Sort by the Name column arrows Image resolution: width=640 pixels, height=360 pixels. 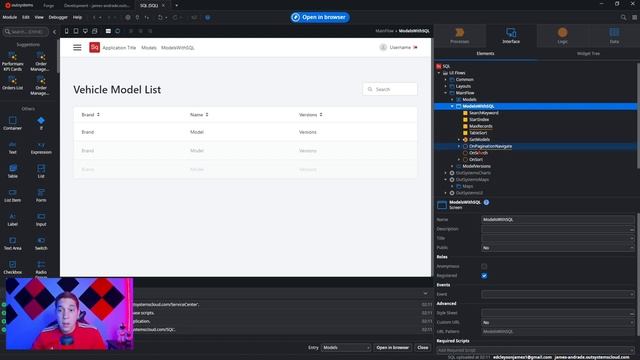207,115
